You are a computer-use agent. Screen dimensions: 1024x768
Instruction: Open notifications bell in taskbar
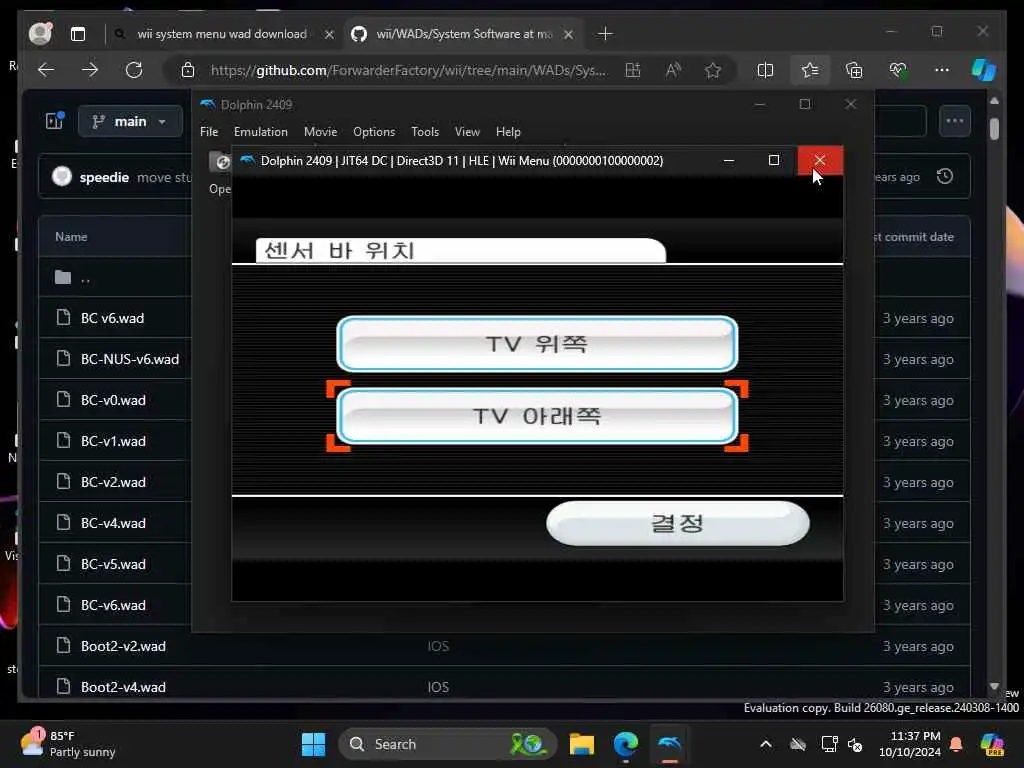[956, 744]
